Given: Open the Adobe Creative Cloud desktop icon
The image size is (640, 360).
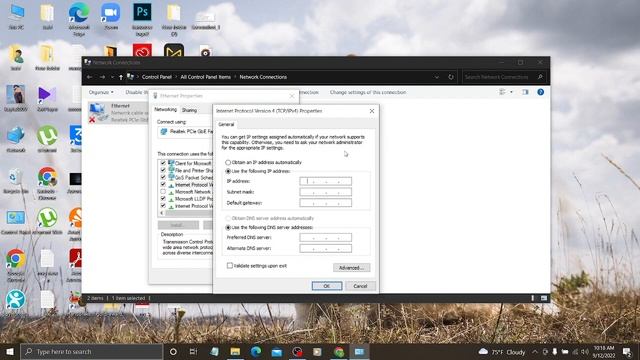Looking at the screenshot, I should coord(142,51).
